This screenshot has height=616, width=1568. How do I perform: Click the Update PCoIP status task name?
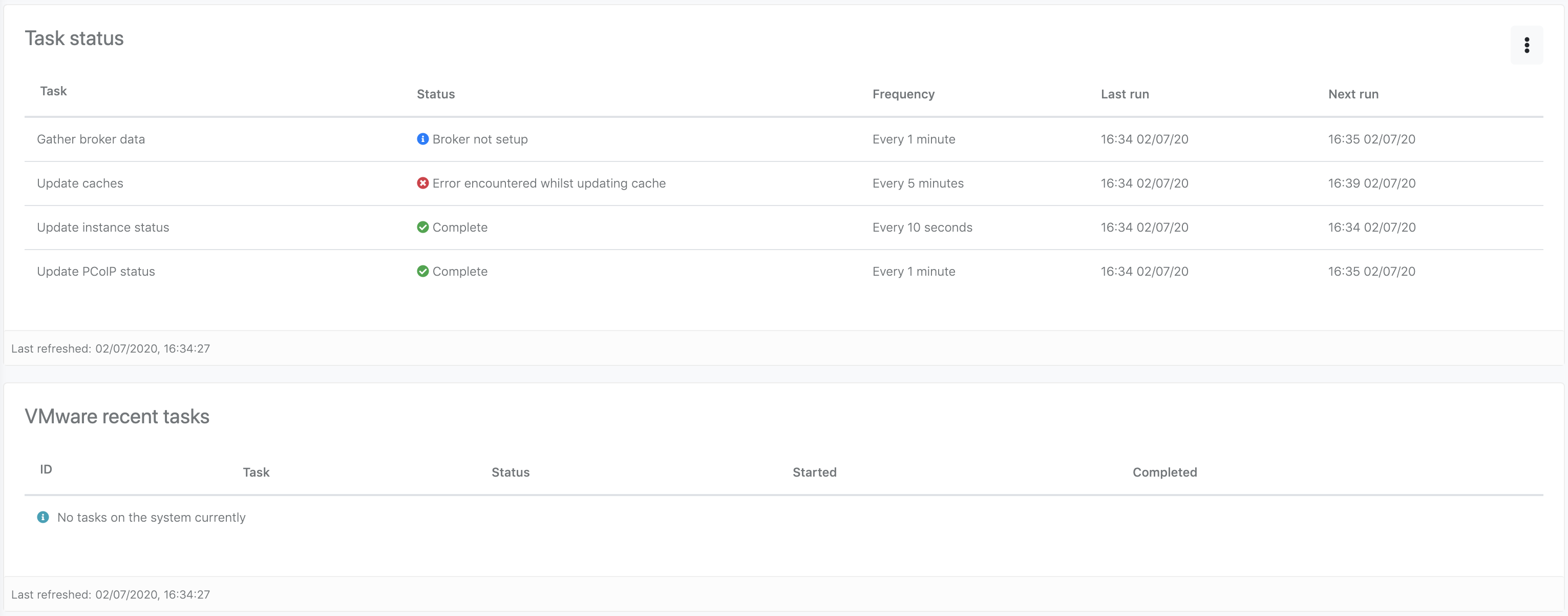(96, 271)
